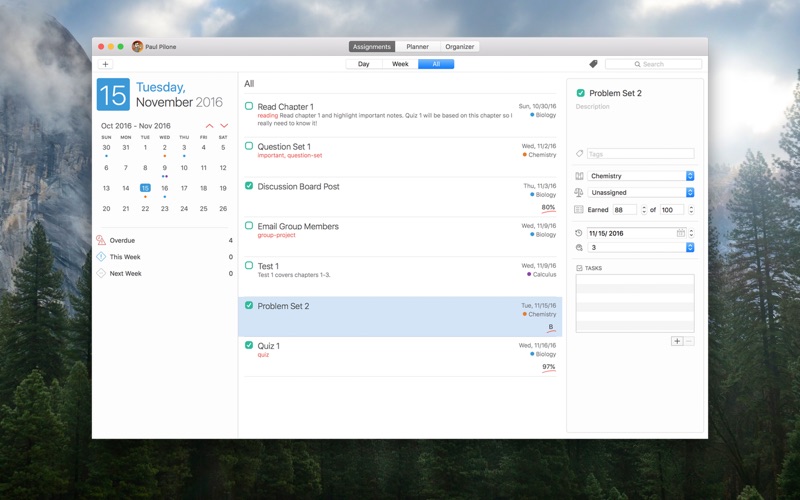
Task: Click the Search field
Action: 653,64
